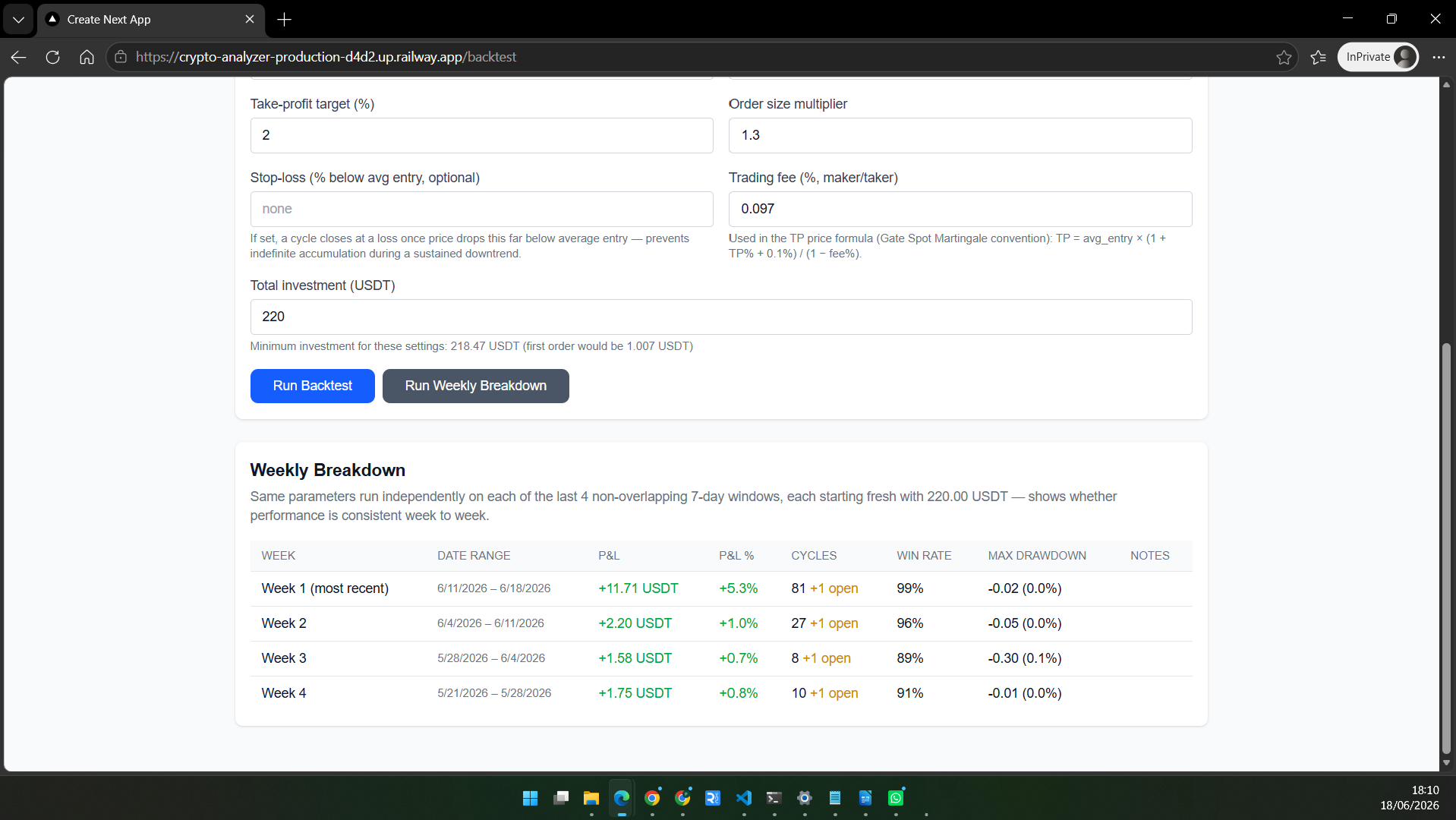Open File Explorer from the taskbar
The image size is (1456, 820).
[x=591, y=798]
